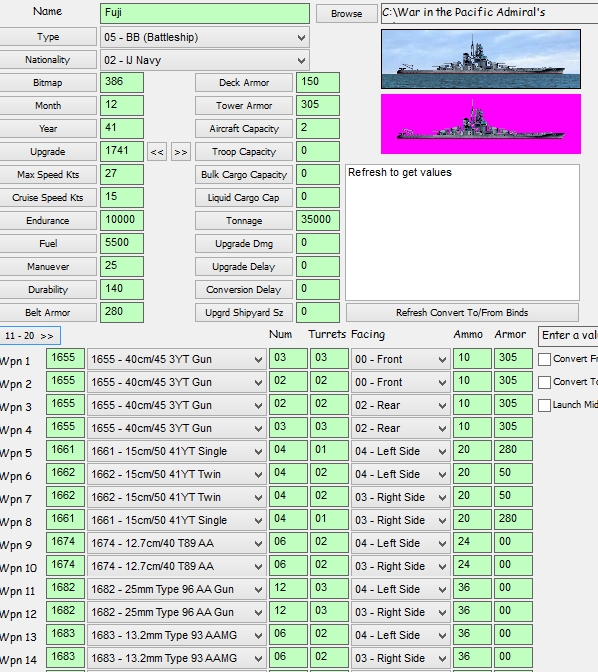Image resolution: width=598 pixels, height=672 pixels.
Task: Click Wpn 1 weapon ID field 1655
Action: (65, 359)
